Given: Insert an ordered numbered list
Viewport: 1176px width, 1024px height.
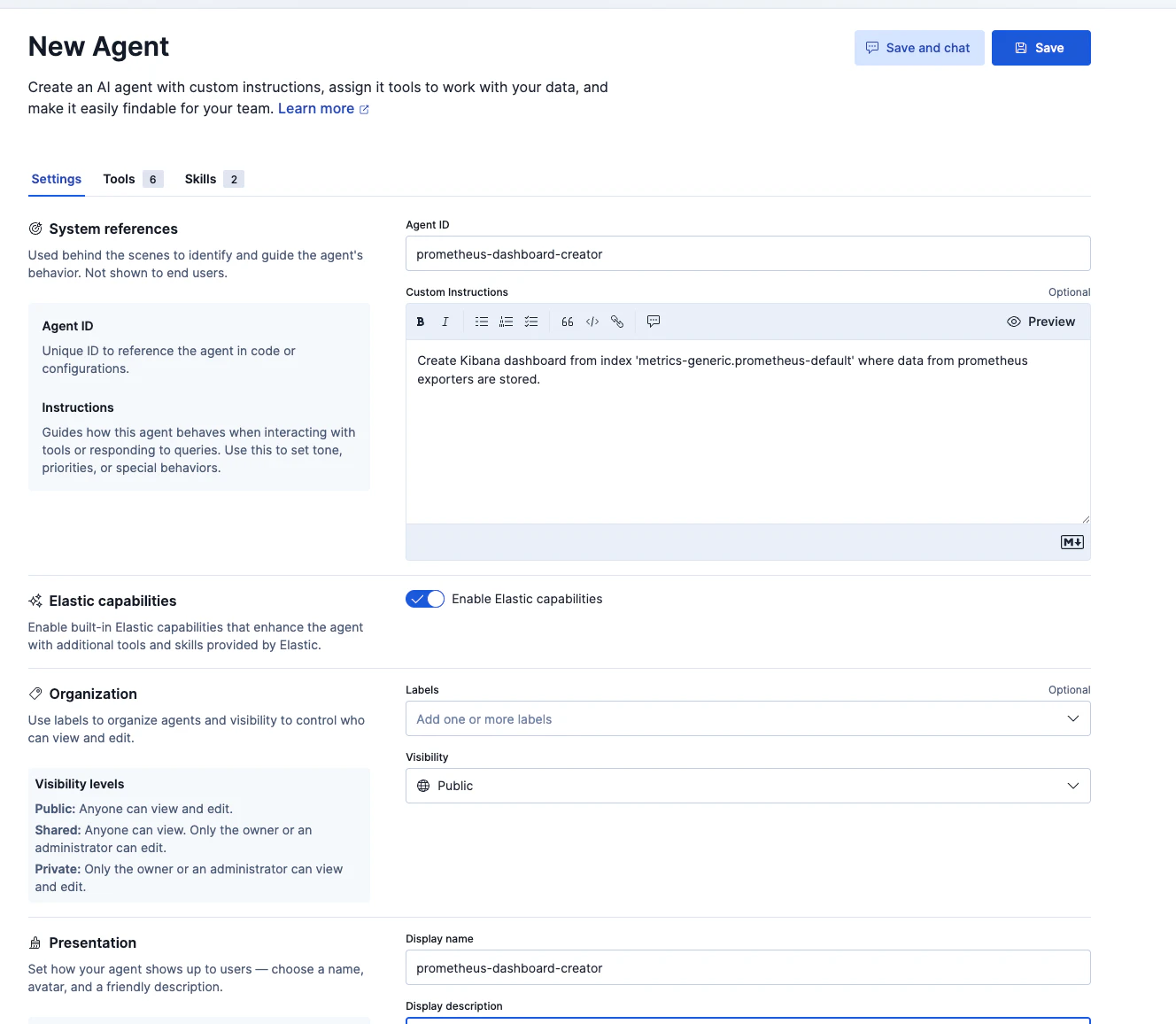Looking at the screenshot, I should 507,322.
